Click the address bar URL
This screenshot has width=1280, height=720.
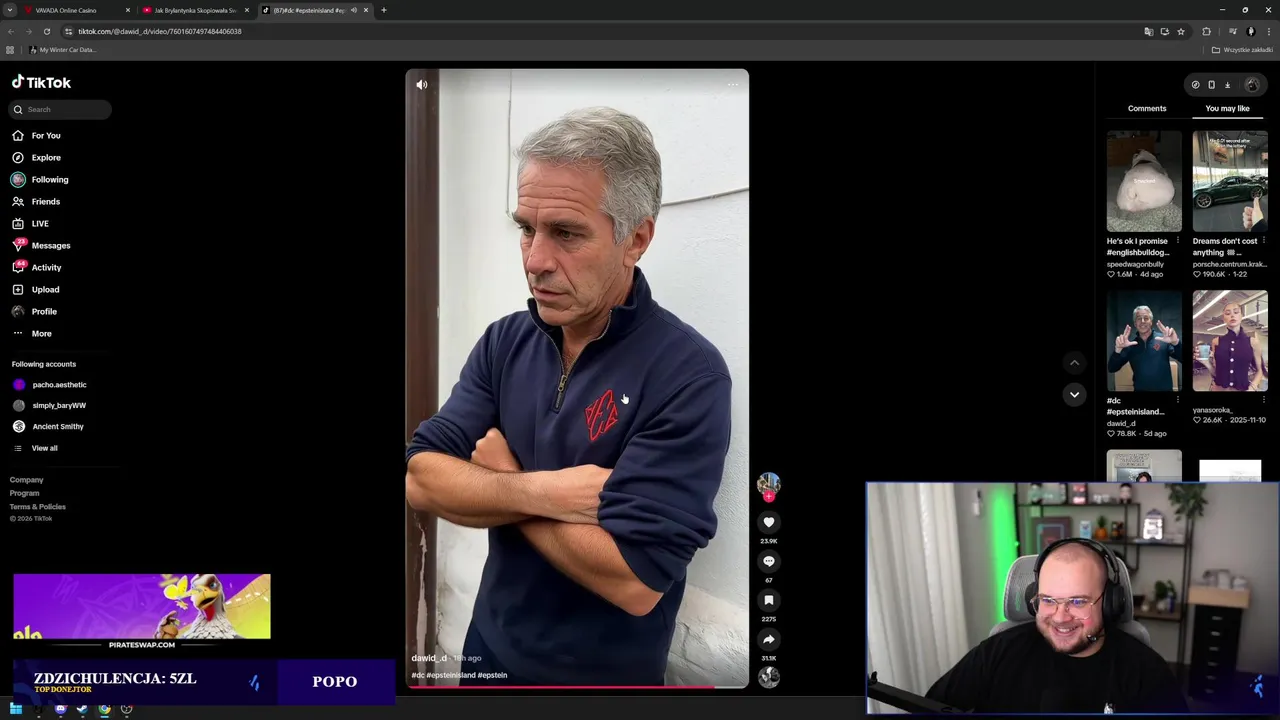[x=160, y=31]
